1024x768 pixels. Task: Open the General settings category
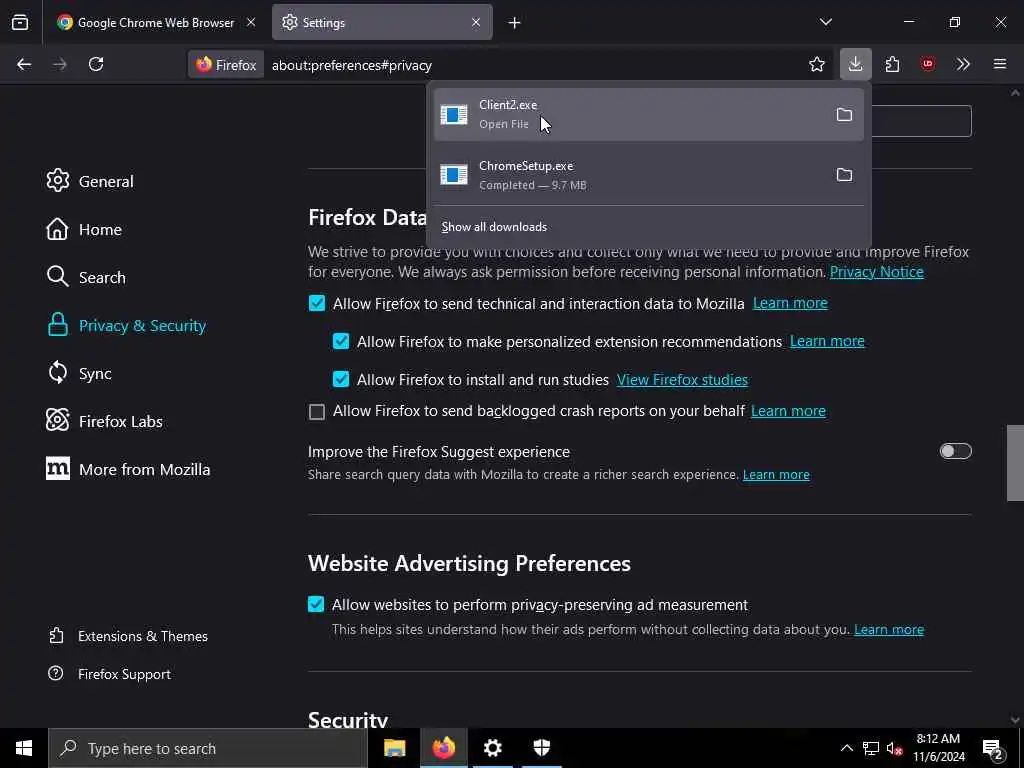[x=90, y=181]
